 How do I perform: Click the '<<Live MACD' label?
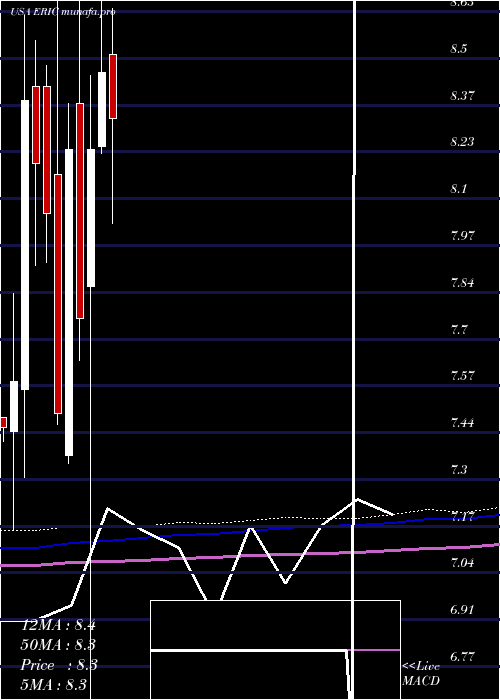pyautogui.click(x=421, y=674)
